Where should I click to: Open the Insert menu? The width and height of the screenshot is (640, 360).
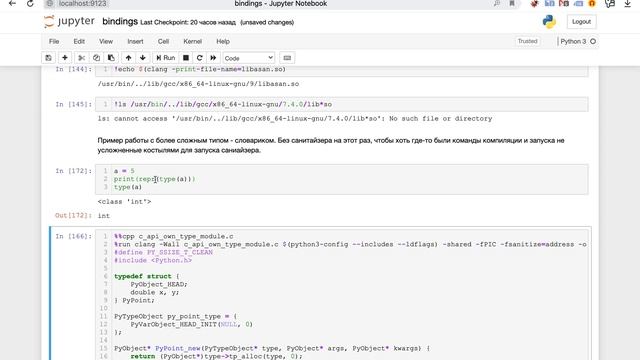tap(135, 41)
